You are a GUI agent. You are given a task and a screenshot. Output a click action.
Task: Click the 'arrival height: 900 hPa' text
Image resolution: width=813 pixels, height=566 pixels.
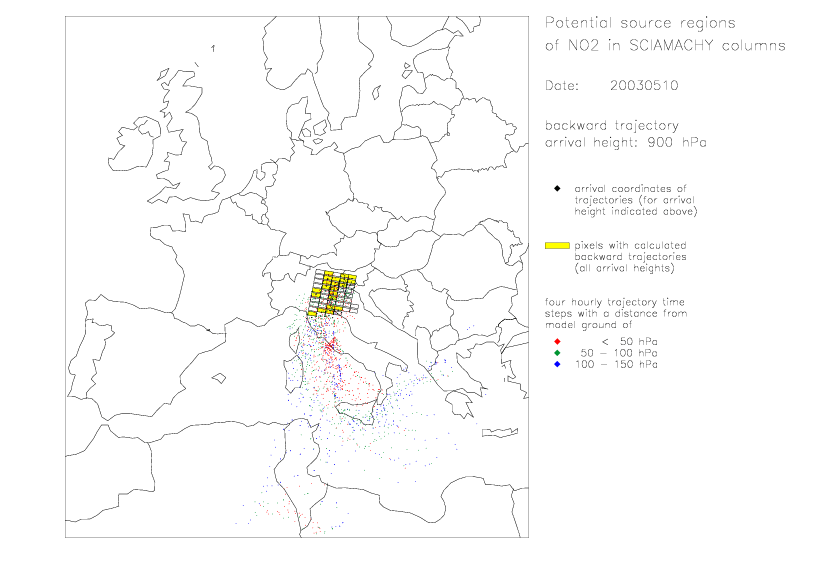(x=625, y=142)
